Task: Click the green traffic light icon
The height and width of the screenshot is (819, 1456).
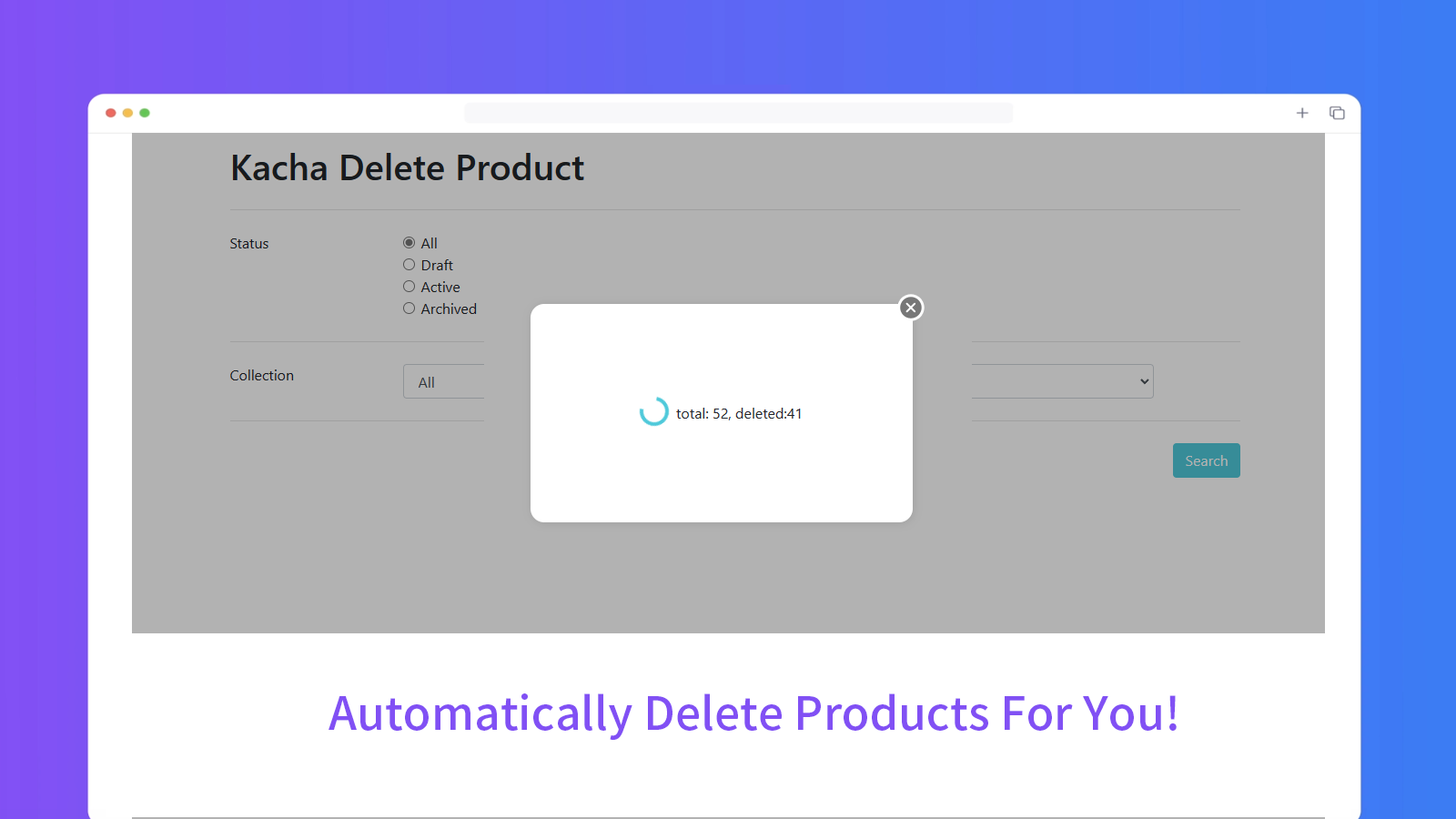Action: click(145, 112)
